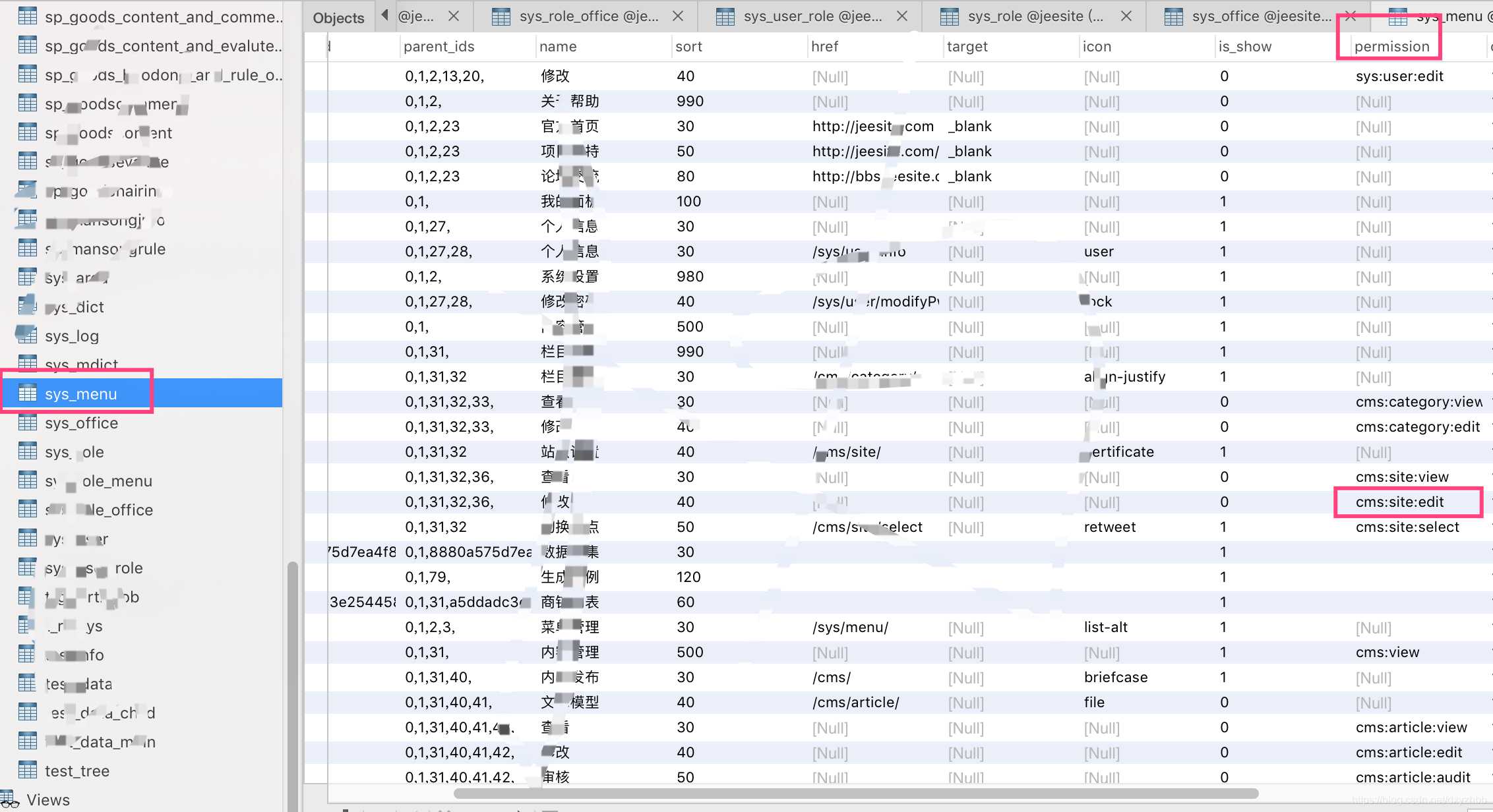Click the table icon on sys_user_role tab

[x=725, y=16]
